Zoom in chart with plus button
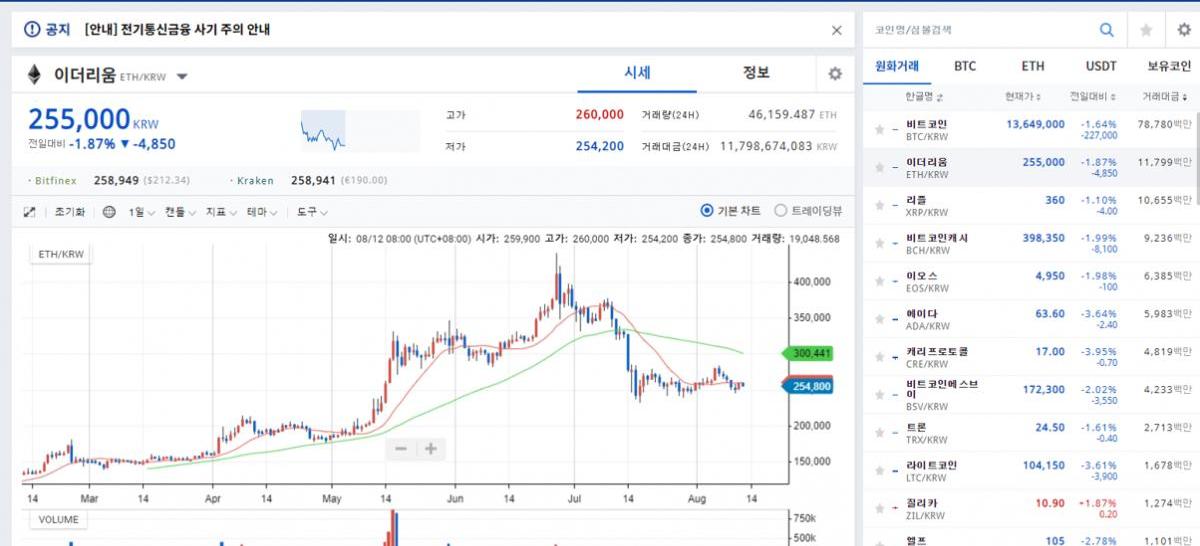 click(x=431, y=449)
